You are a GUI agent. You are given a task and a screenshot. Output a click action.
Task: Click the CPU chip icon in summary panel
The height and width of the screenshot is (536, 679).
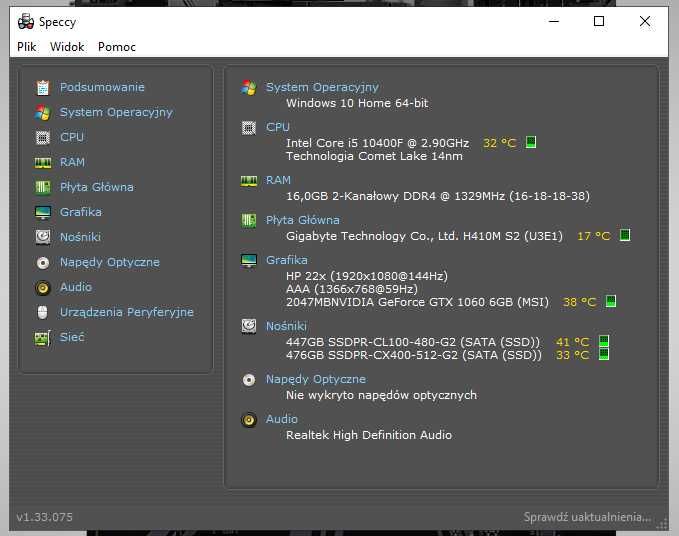point(249,128)
